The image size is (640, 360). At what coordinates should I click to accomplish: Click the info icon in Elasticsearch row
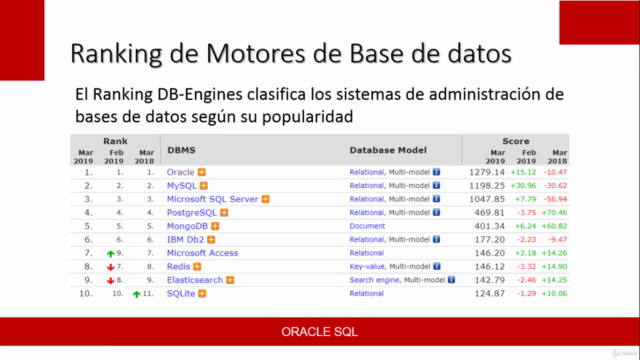pyautogui.click(x=451, y=280)
